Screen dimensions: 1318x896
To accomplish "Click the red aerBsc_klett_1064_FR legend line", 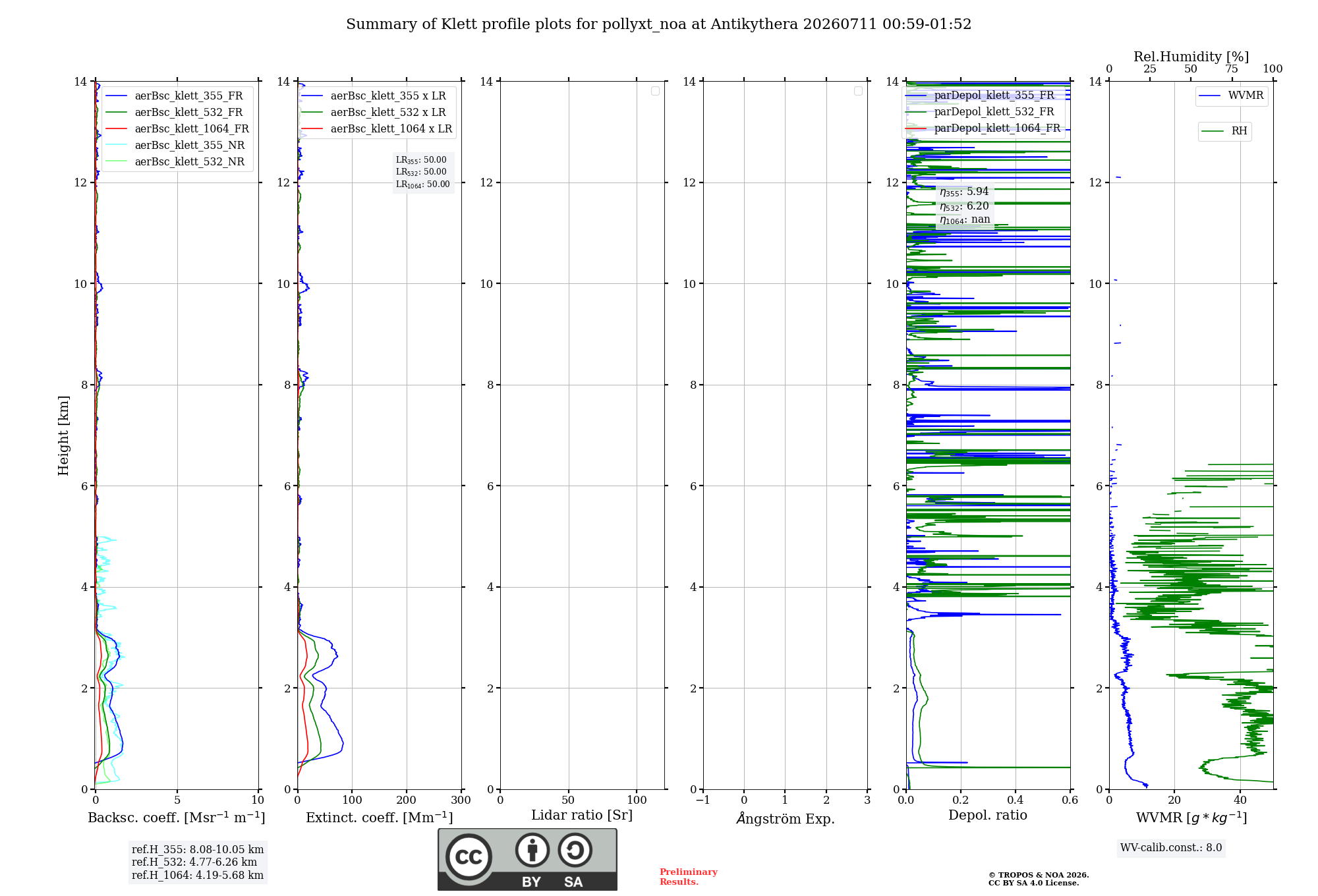I will pyautogui.click(x=117, y=129).
